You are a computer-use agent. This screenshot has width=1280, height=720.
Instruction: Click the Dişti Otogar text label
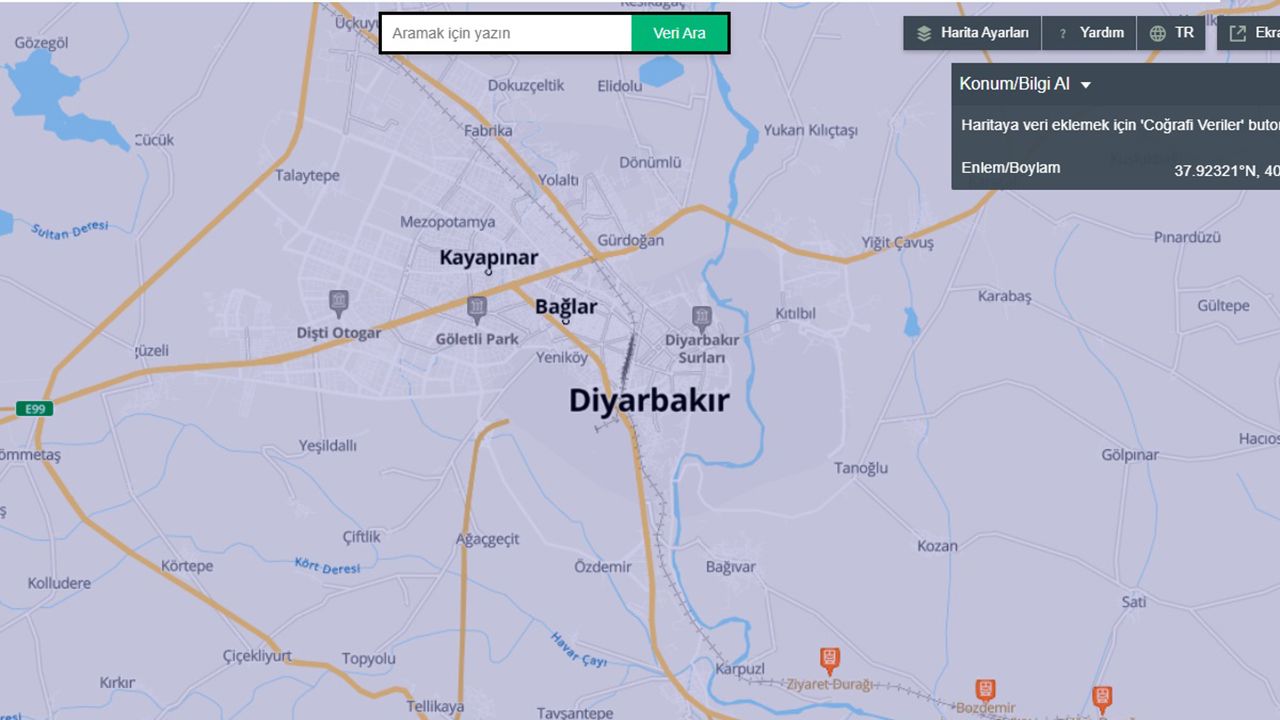point(339,333)
